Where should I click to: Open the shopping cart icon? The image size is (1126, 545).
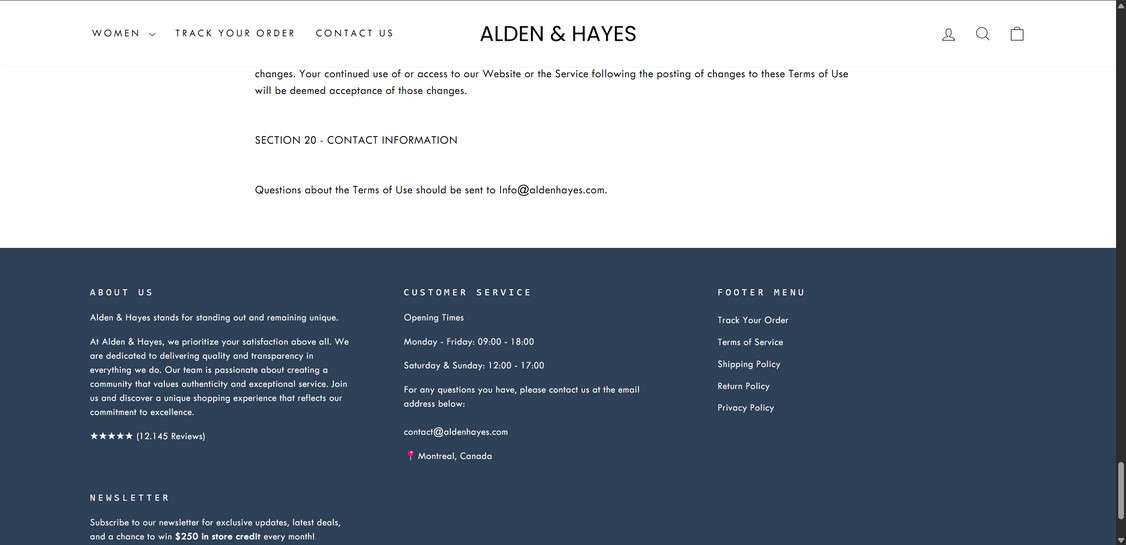[x=1017, y=34]
